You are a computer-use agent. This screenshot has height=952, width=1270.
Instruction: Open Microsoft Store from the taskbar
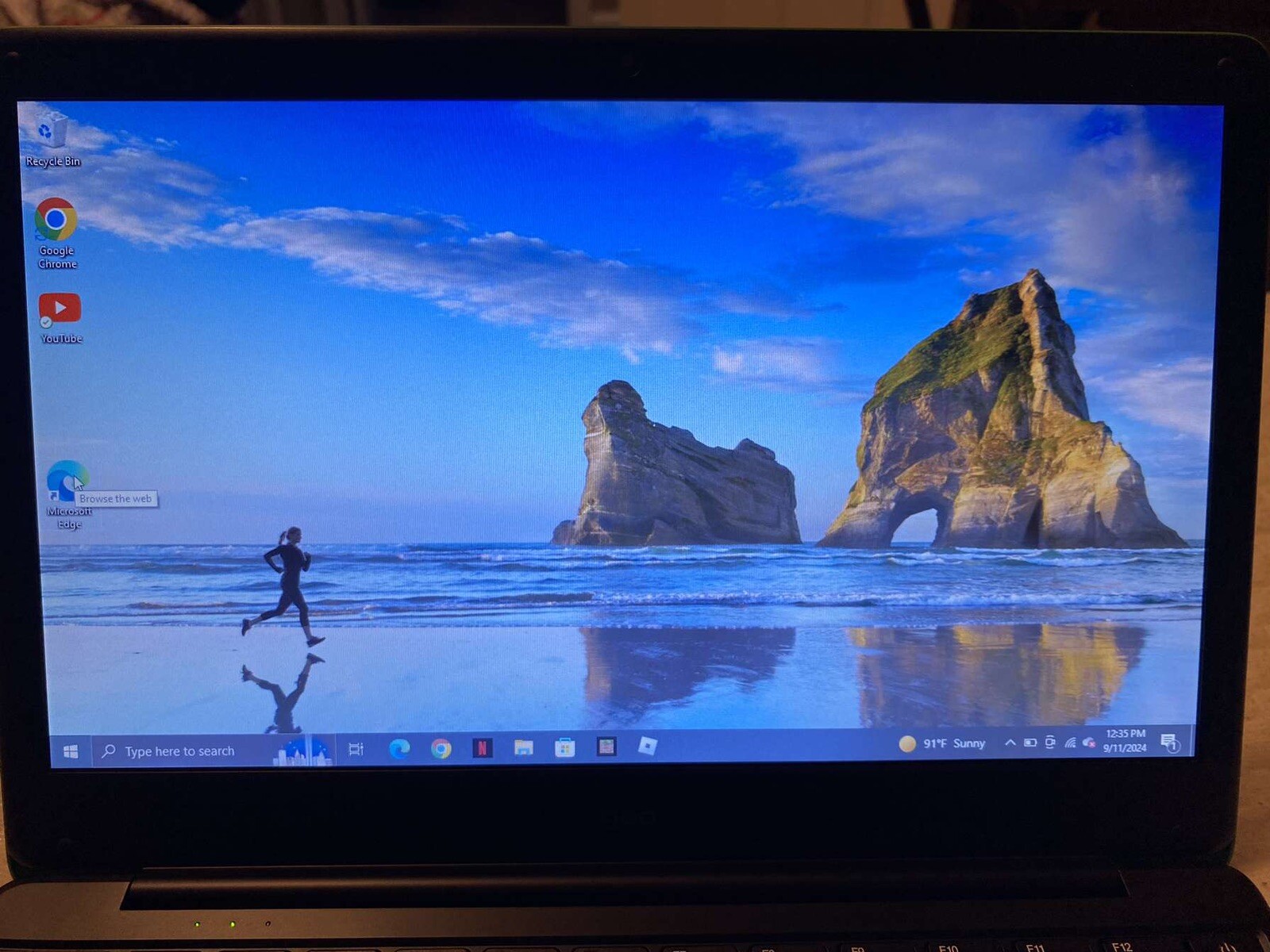564,747
